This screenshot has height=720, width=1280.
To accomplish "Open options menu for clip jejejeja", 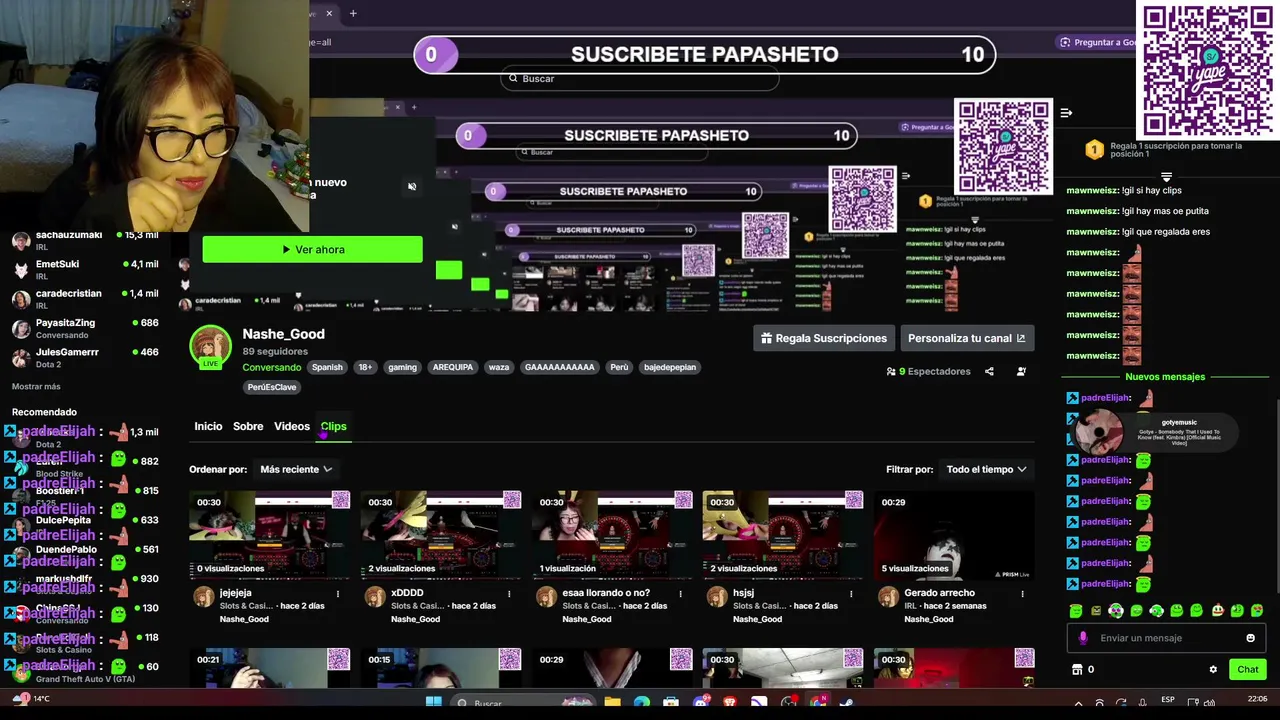I will point(338,593).
